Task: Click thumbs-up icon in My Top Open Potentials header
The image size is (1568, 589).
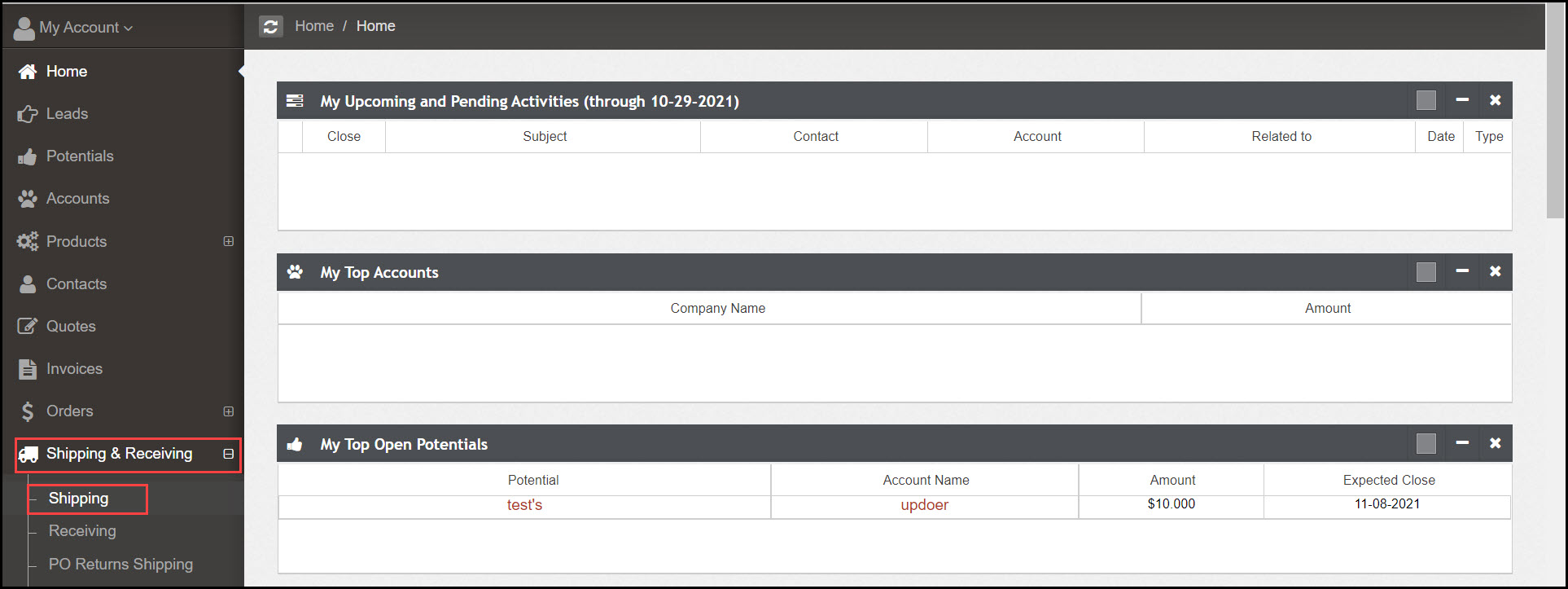Action: 295,444
